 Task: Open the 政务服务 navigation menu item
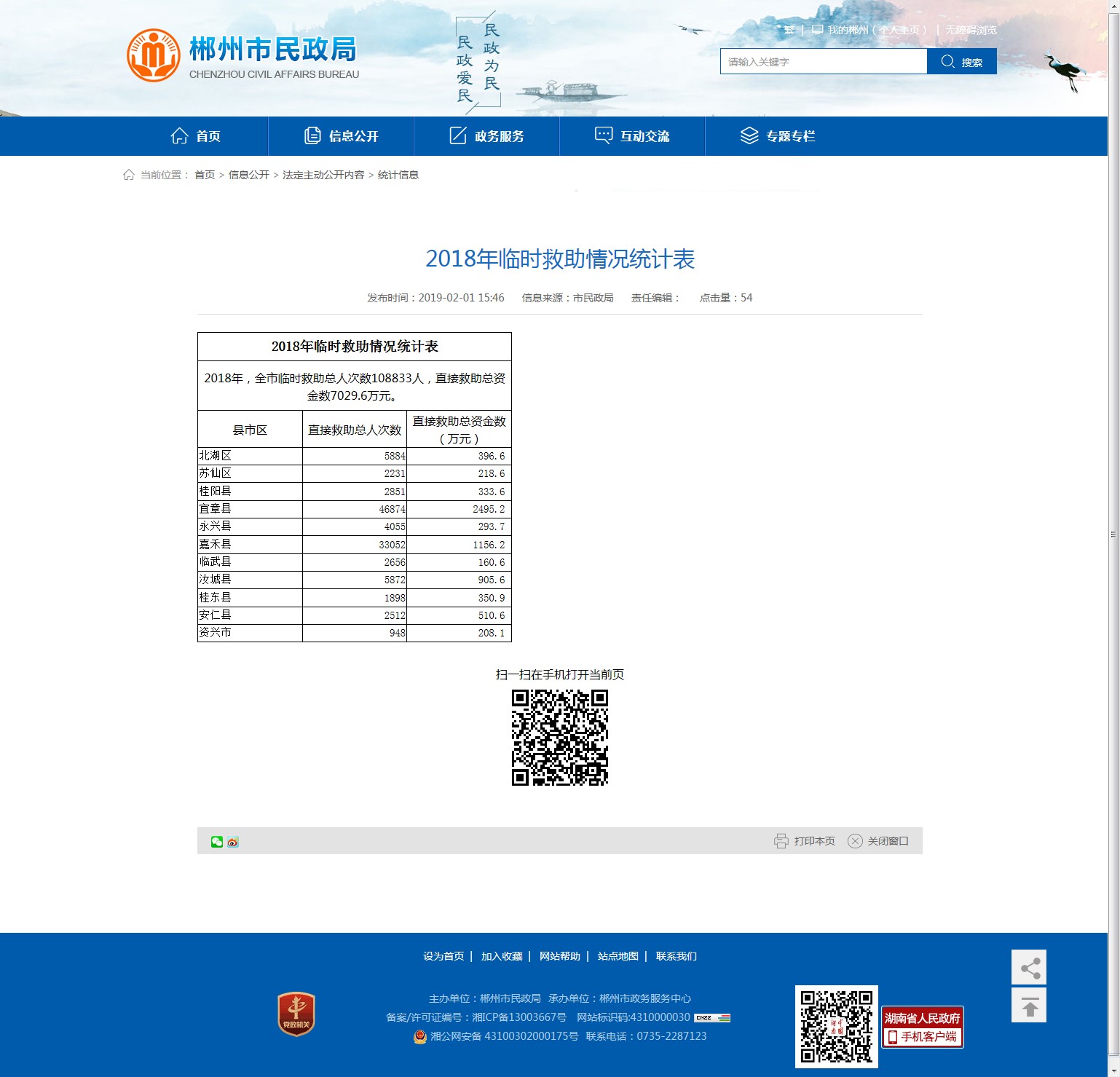pyautogui.click(x=486, y=136)
